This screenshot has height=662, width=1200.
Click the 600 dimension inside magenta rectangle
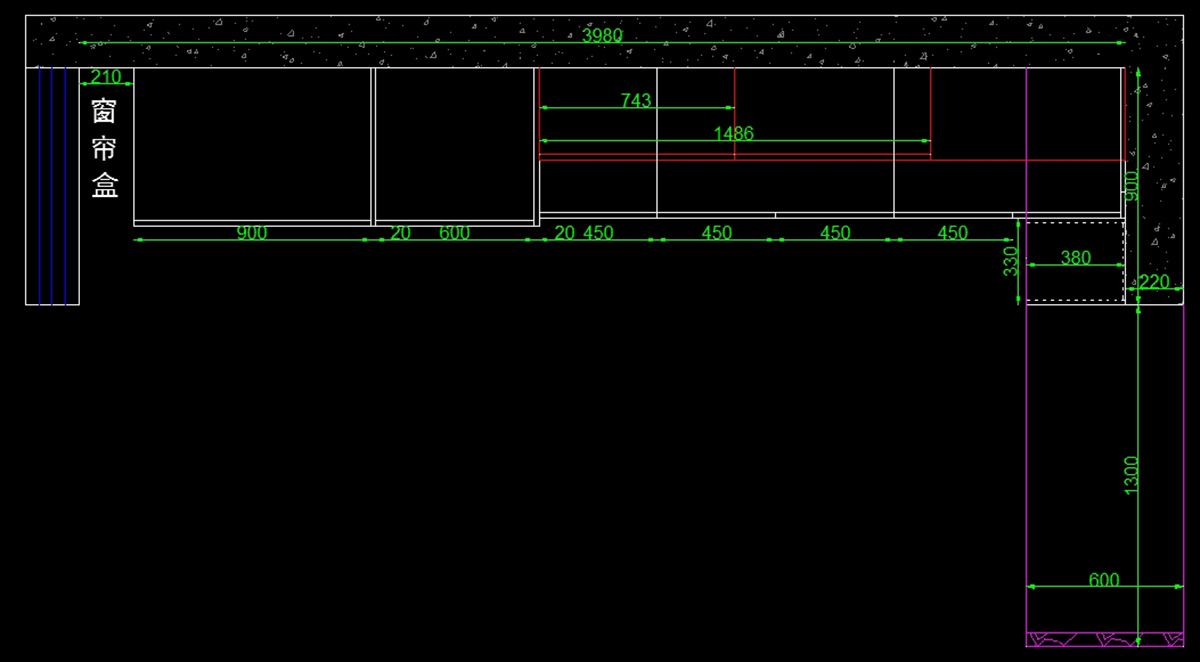(1104, 580)
